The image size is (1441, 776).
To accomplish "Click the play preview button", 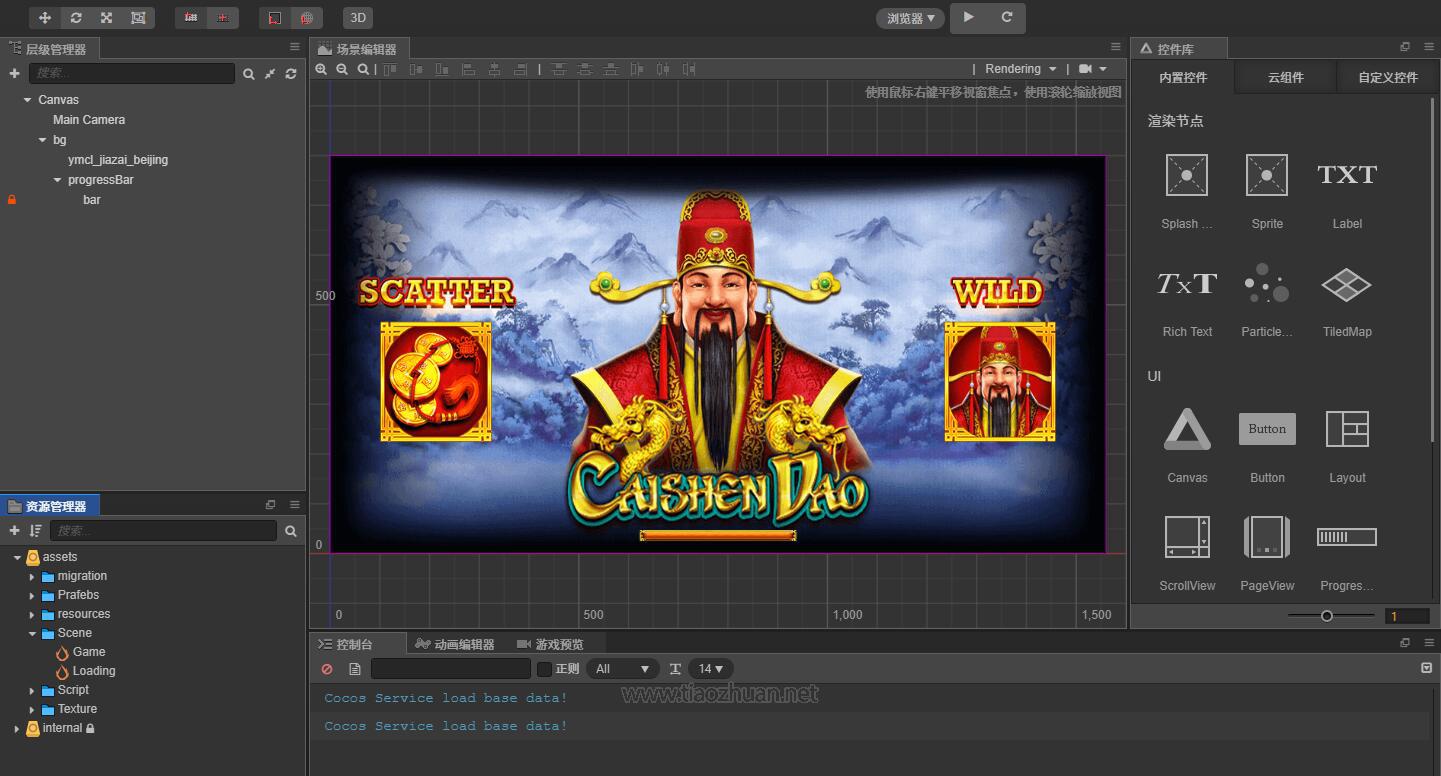I will pos(968,17).
